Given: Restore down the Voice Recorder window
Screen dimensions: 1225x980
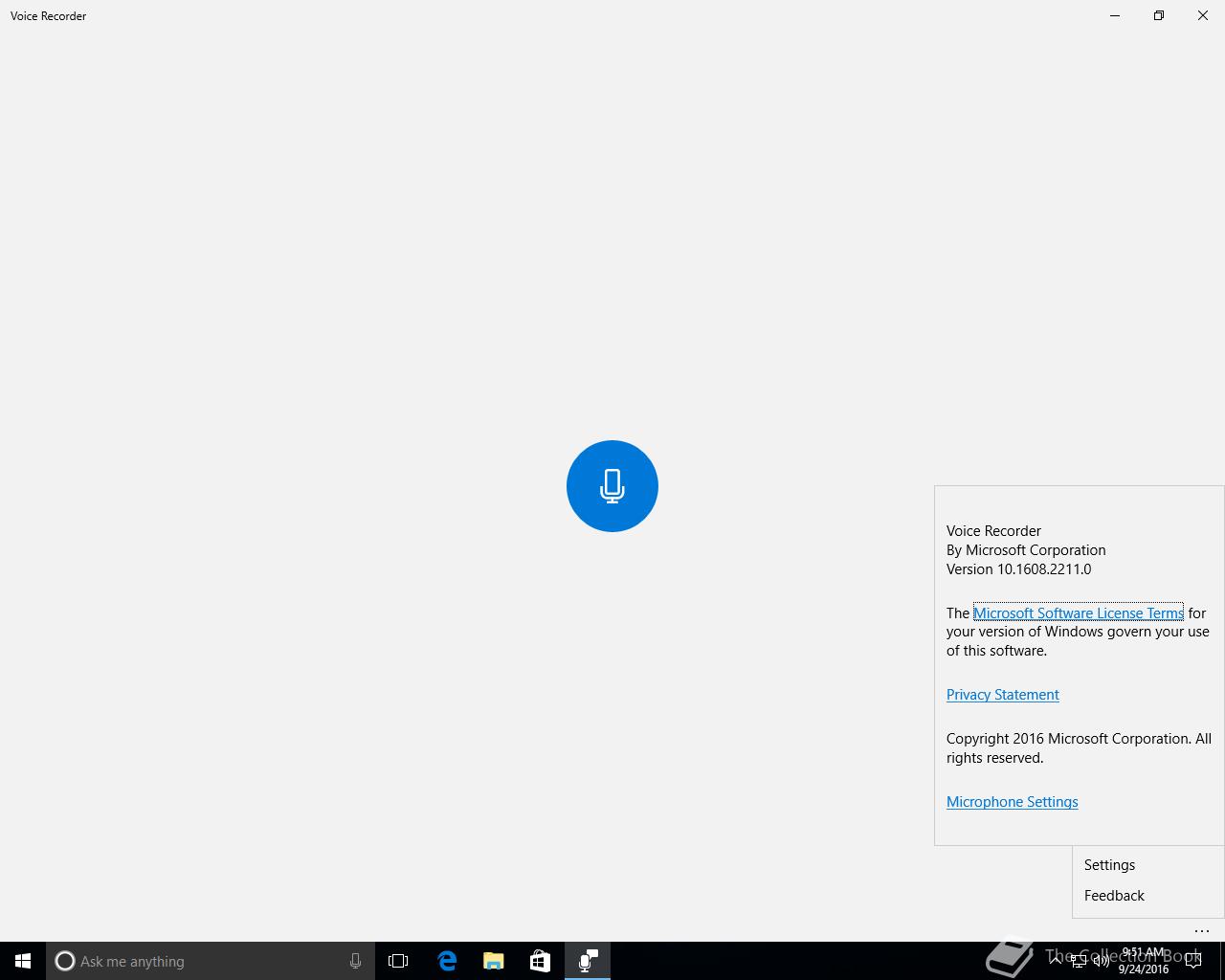Looking at the screenshot, I should pos(1159,15).
